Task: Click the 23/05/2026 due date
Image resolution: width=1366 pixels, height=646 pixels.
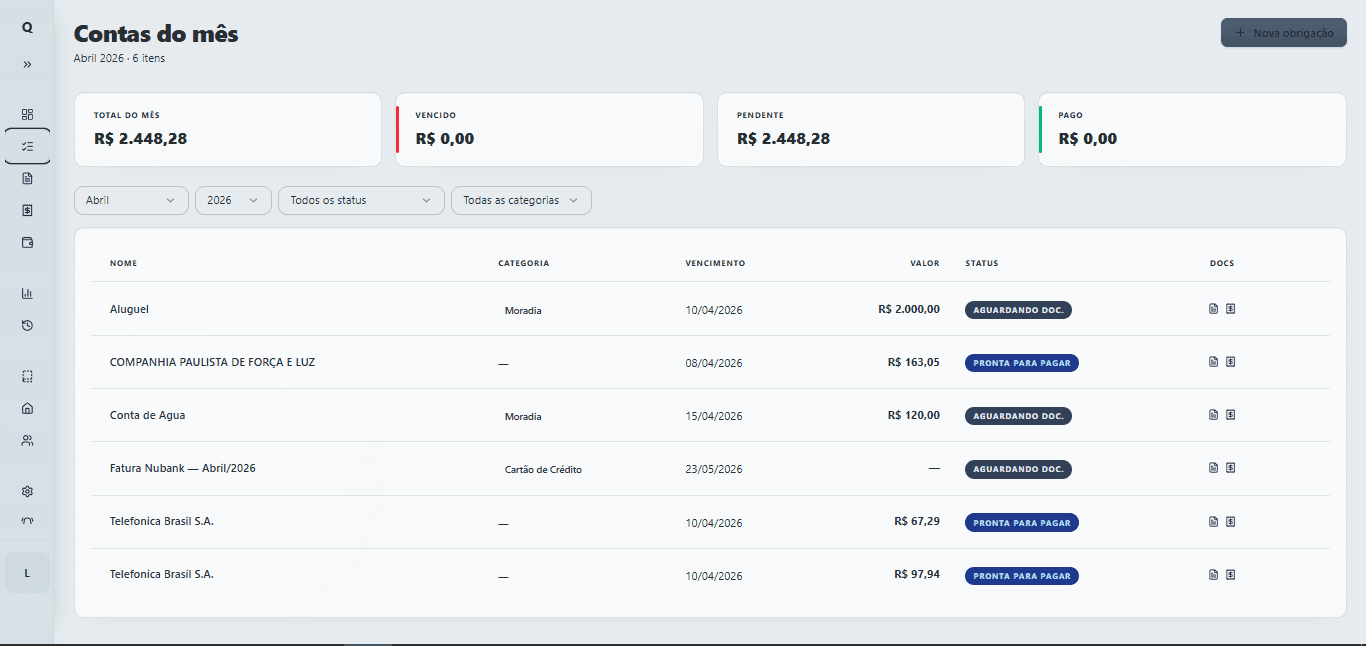Action: pyautogui.click(x=714, y=469)
